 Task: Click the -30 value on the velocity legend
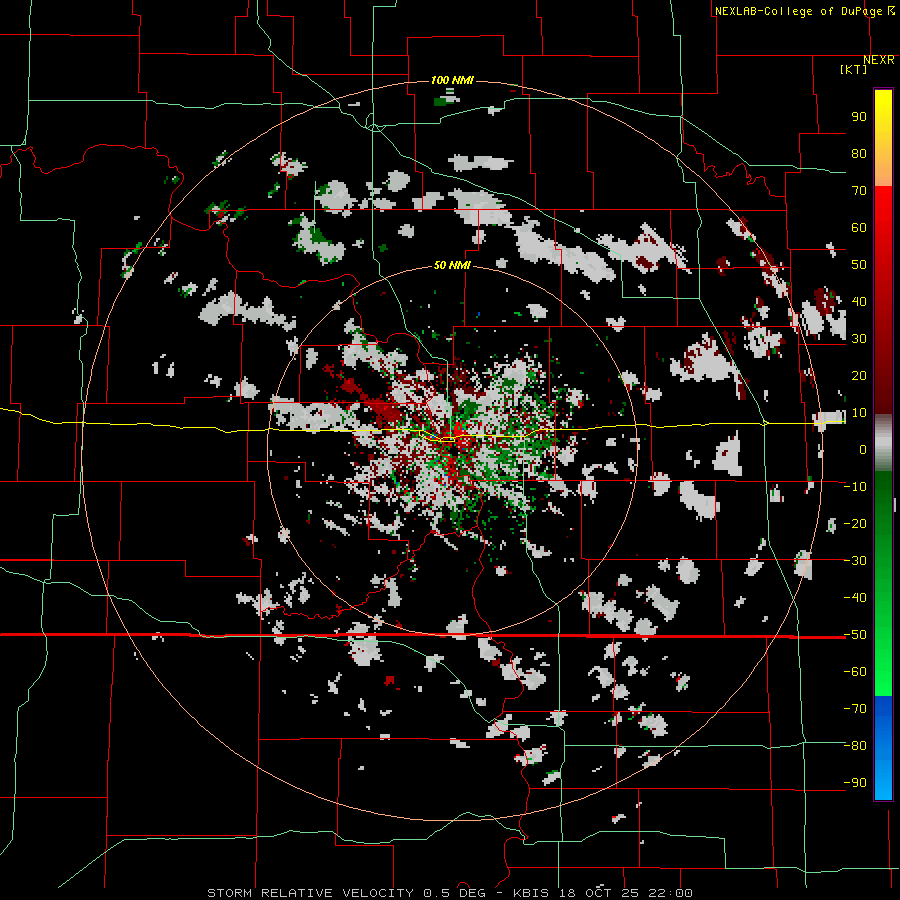coord(855,561)
